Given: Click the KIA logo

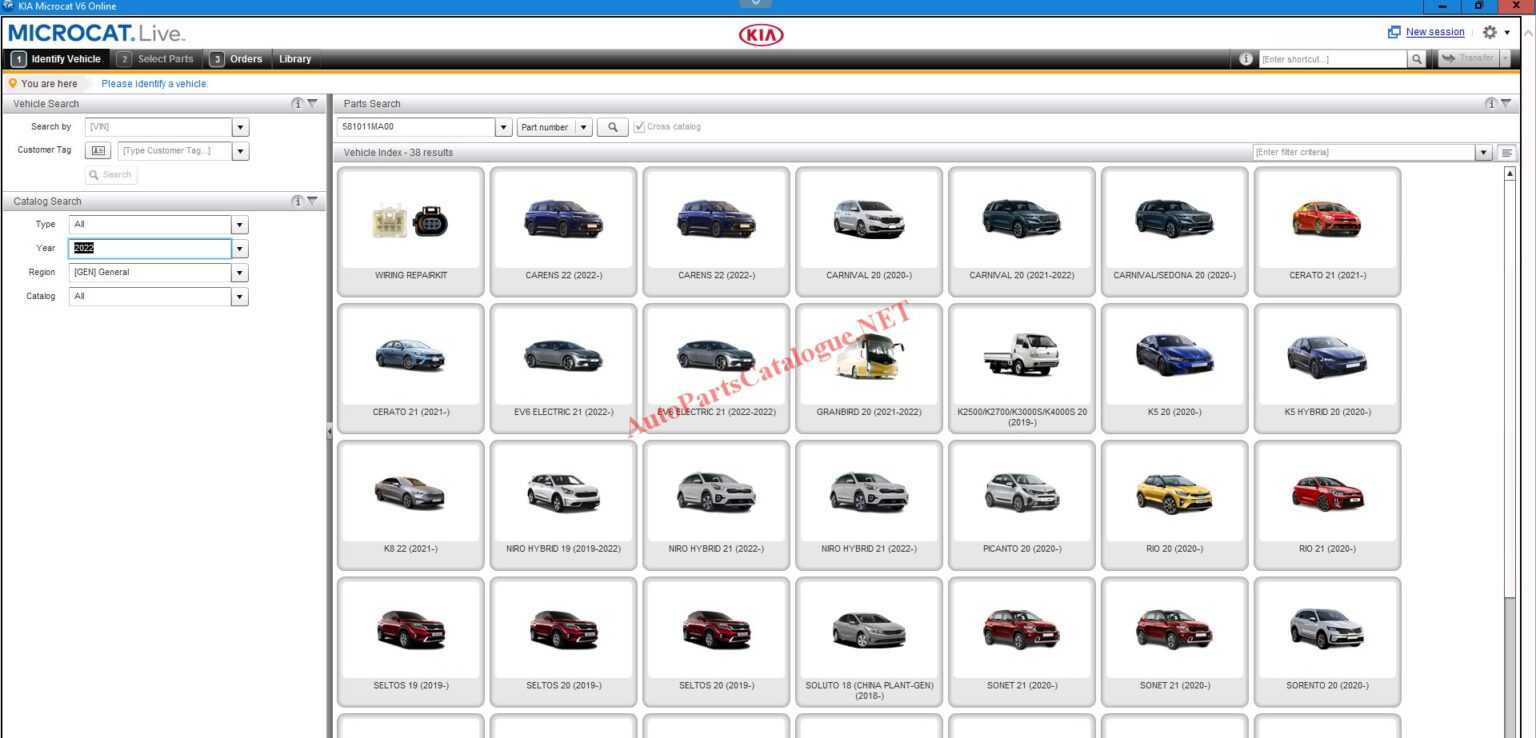Looking at the screenshot, I should [761, 35].
